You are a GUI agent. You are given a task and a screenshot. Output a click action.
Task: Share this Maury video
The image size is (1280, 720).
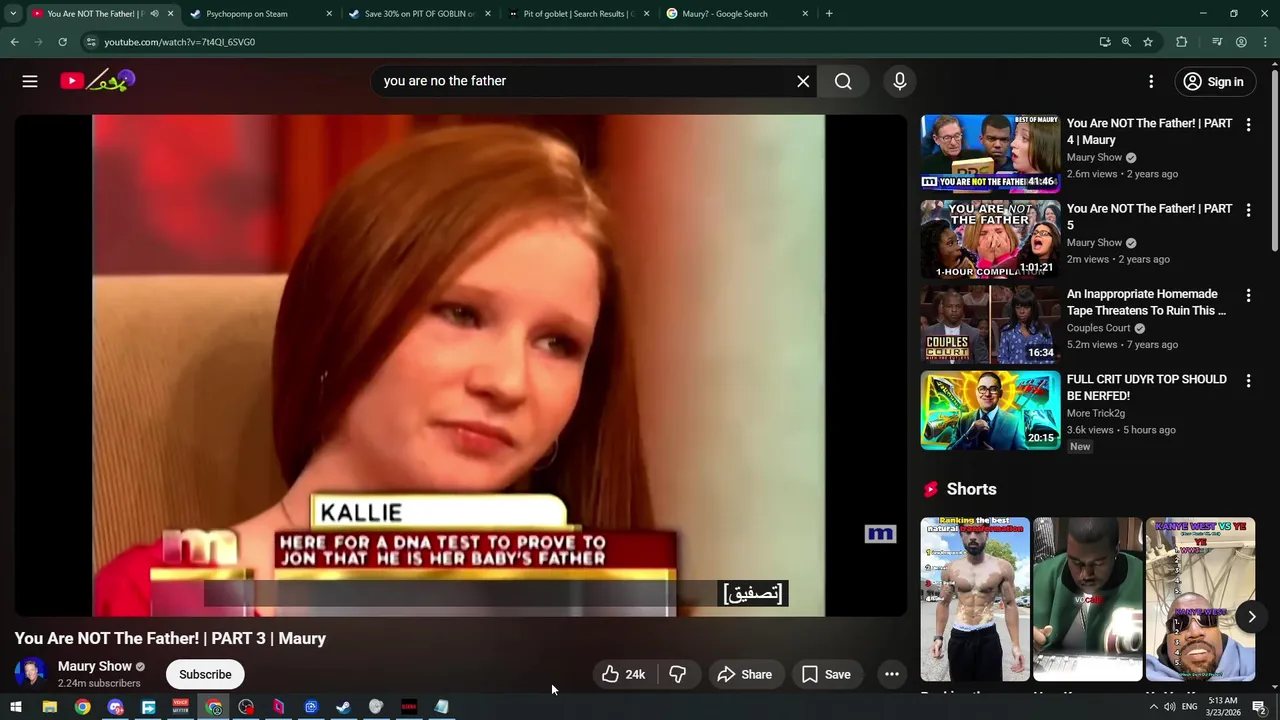(745, 674)
